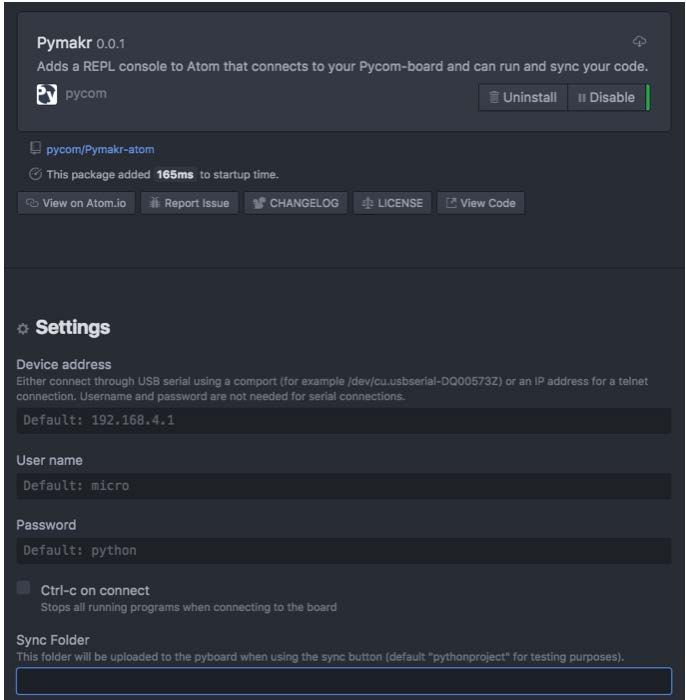Click the cloud download icon top right

point(639,42)
